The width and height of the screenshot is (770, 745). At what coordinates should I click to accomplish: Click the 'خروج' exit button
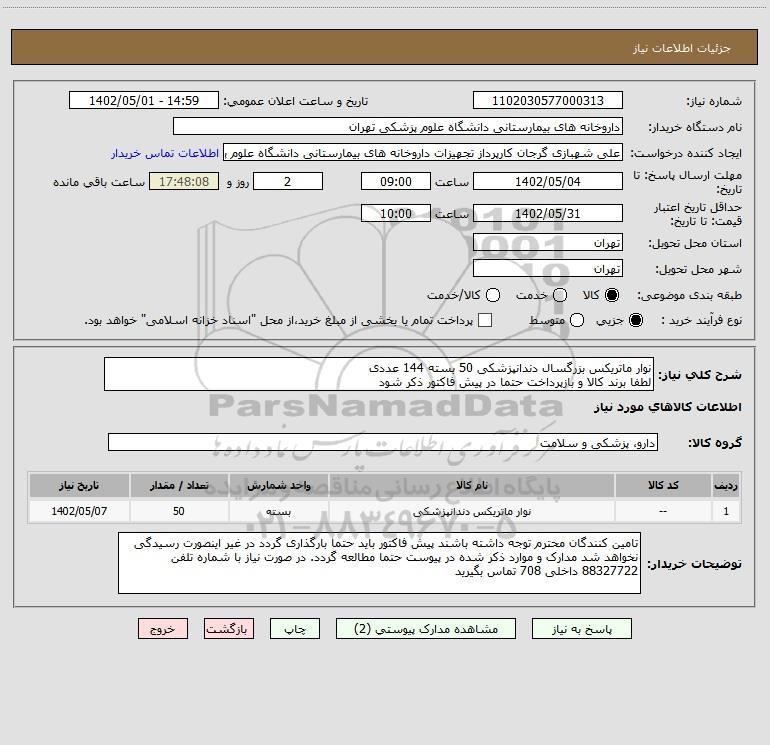[x=163, y=629]
